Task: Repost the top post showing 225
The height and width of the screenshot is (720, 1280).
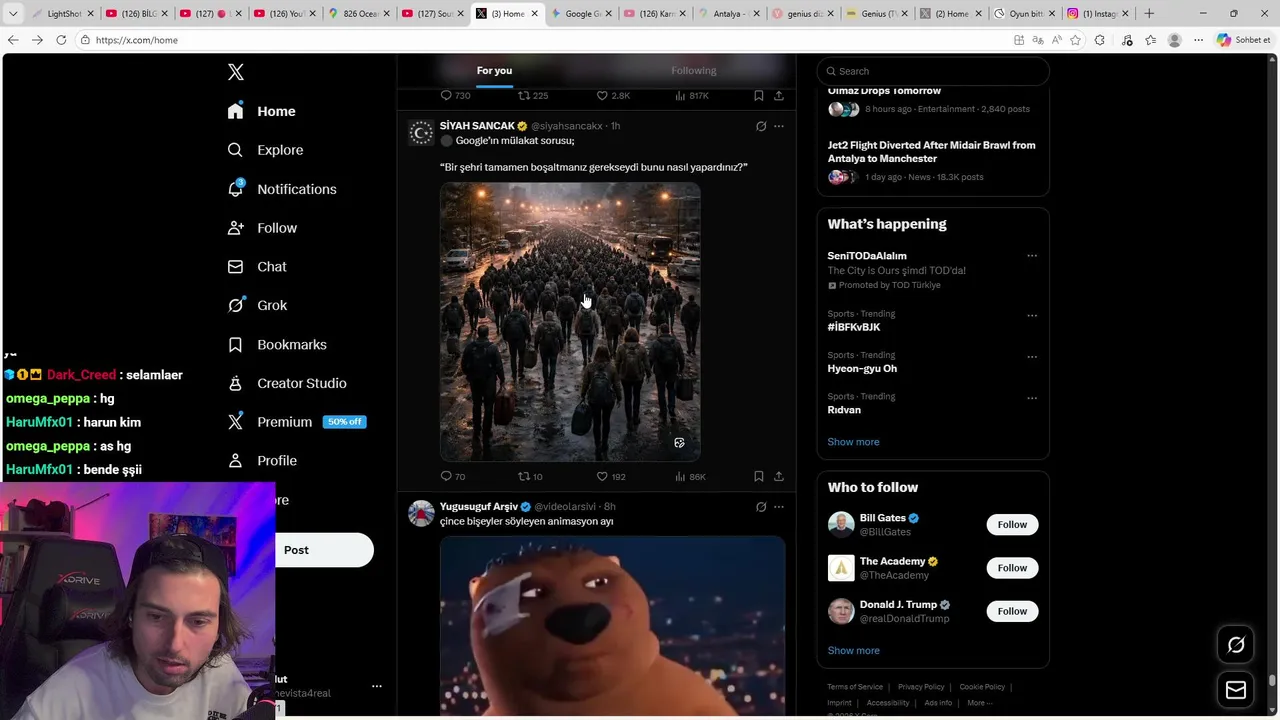Action: pos(533,95)
